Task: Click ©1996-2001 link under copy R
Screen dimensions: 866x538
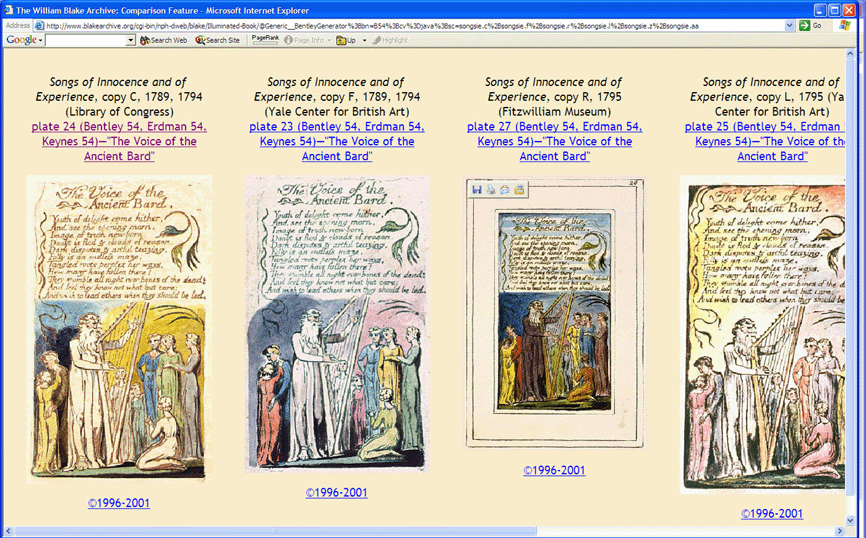Action: coord(555,471)
